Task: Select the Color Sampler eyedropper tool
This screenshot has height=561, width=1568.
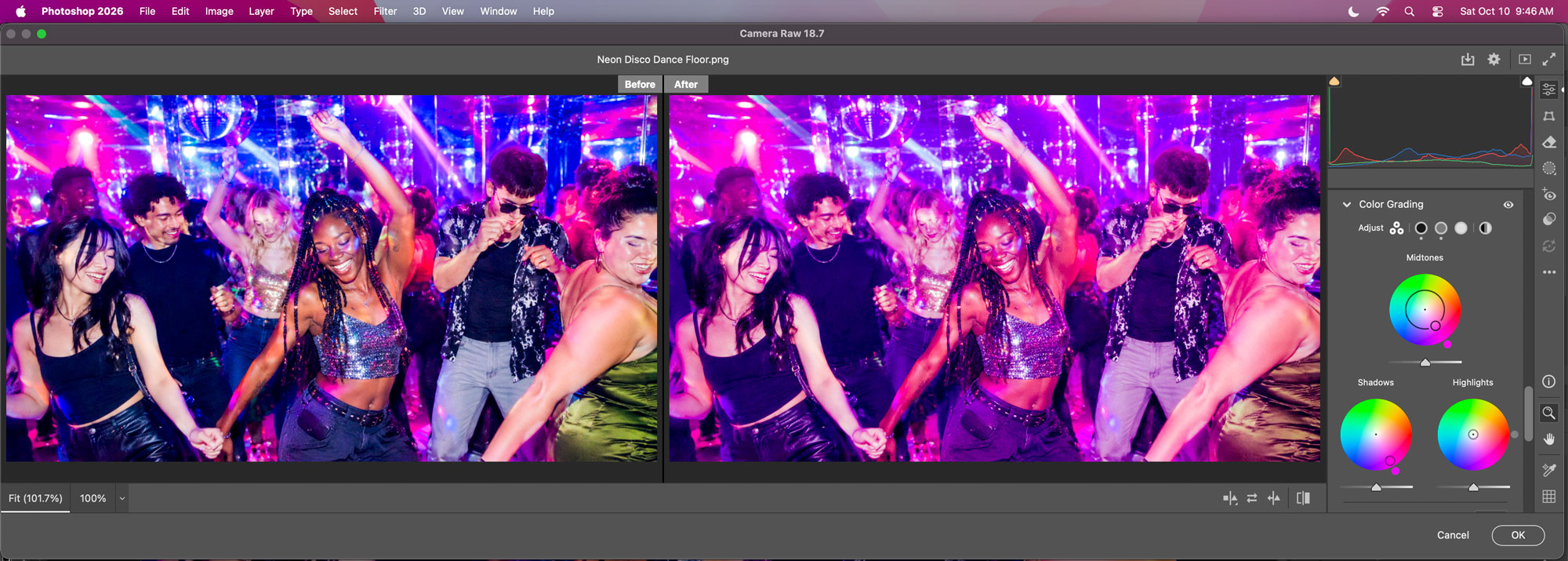Action: point(1549,470)
